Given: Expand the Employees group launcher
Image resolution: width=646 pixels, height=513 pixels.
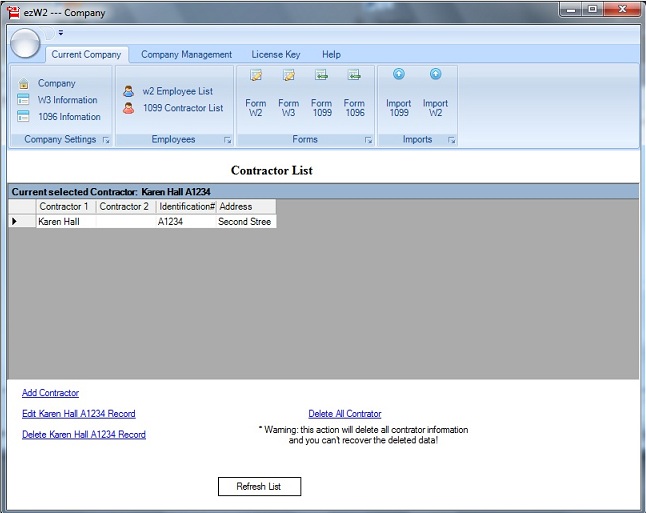Looking at the screenshot, I should pyautogui.click(x=227, y=140).
